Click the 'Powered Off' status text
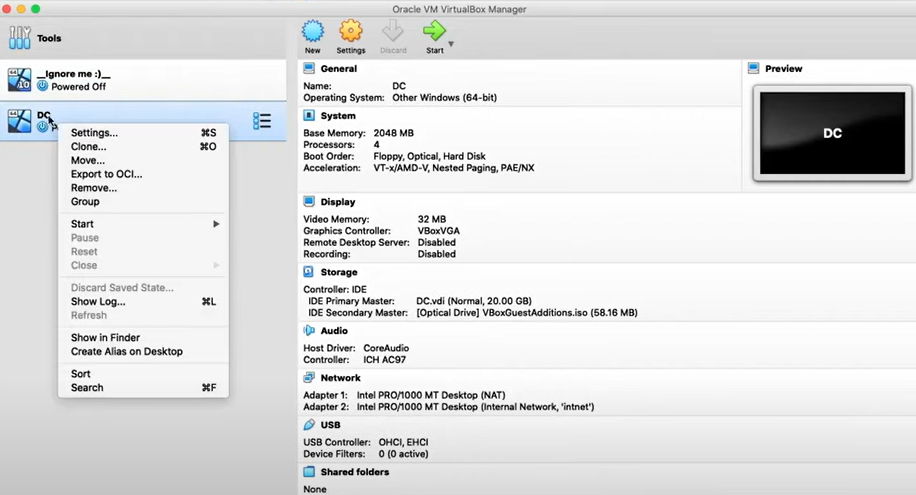The image size is (916, 495). pyautogui.click(x=78, y=86)
